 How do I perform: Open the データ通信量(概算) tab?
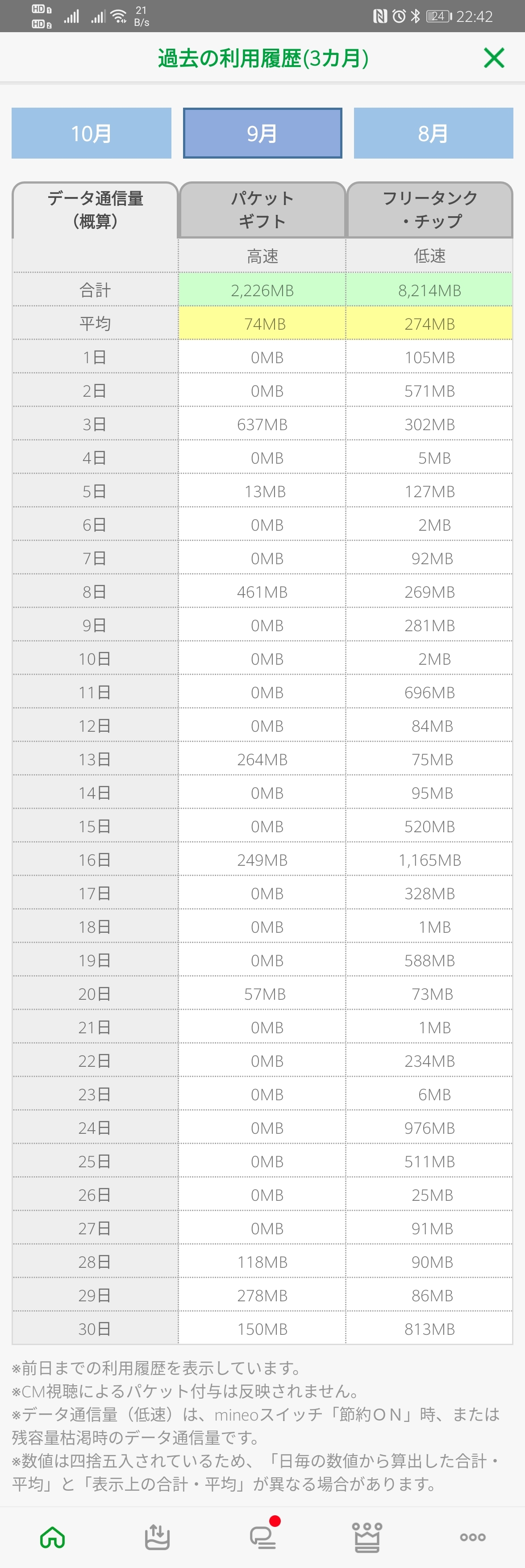tap(95, 210)
